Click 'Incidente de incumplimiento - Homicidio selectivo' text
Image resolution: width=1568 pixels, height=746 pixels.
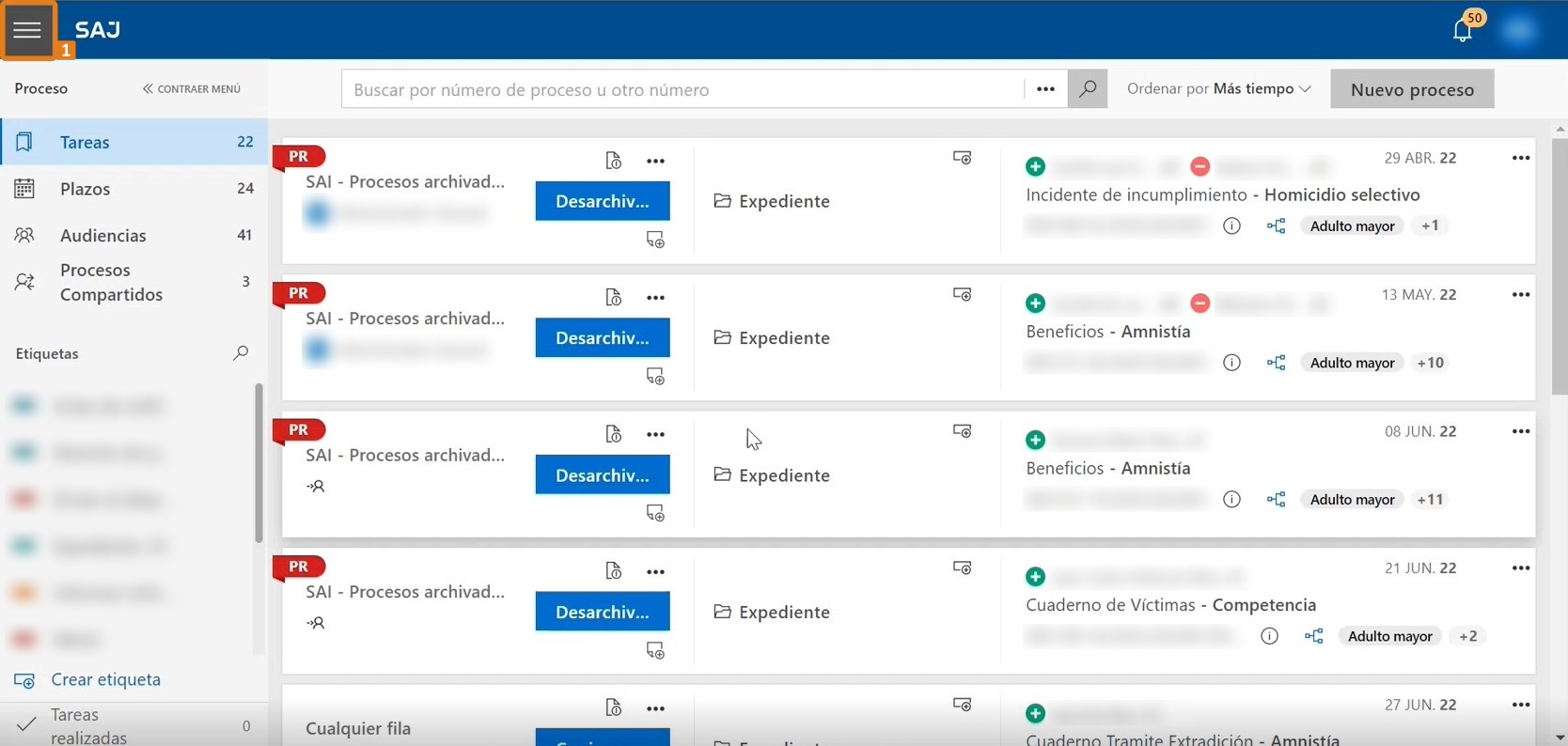coord(1223,194)
